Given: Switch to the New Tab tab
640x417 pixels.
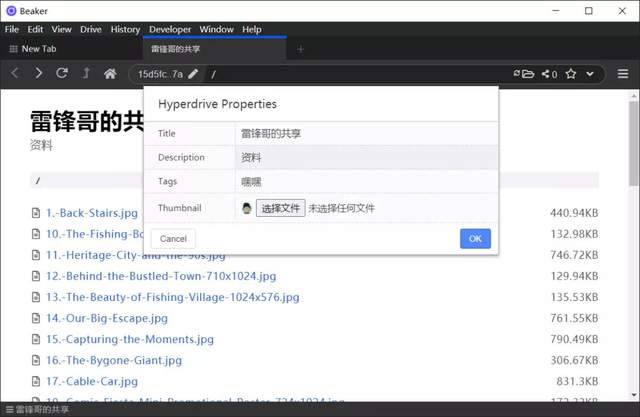Looking at the screenshot, I should [x=71, y=49].
